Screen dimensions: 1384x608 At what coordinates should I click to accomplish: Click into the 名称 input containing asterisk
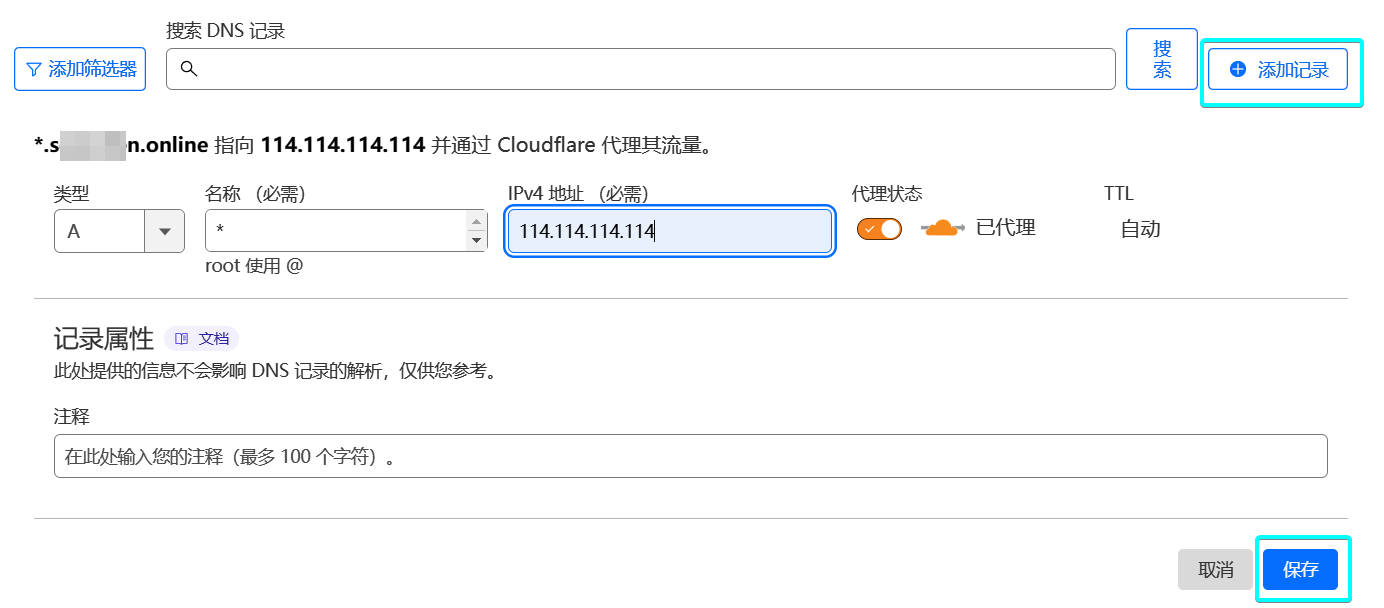click(x=335, y=231)
